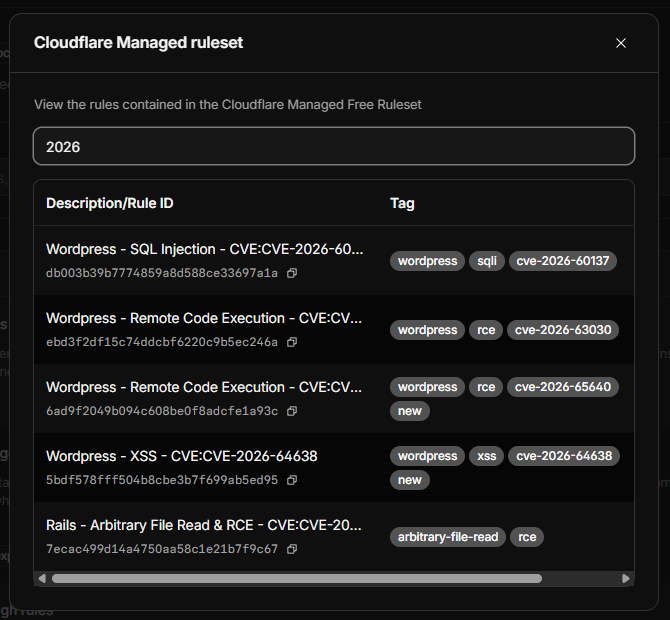Image resolution: width=670 pixels, height=620 pixels.
Task: Click the search field containing 2026
Action: tap(334, 146)
